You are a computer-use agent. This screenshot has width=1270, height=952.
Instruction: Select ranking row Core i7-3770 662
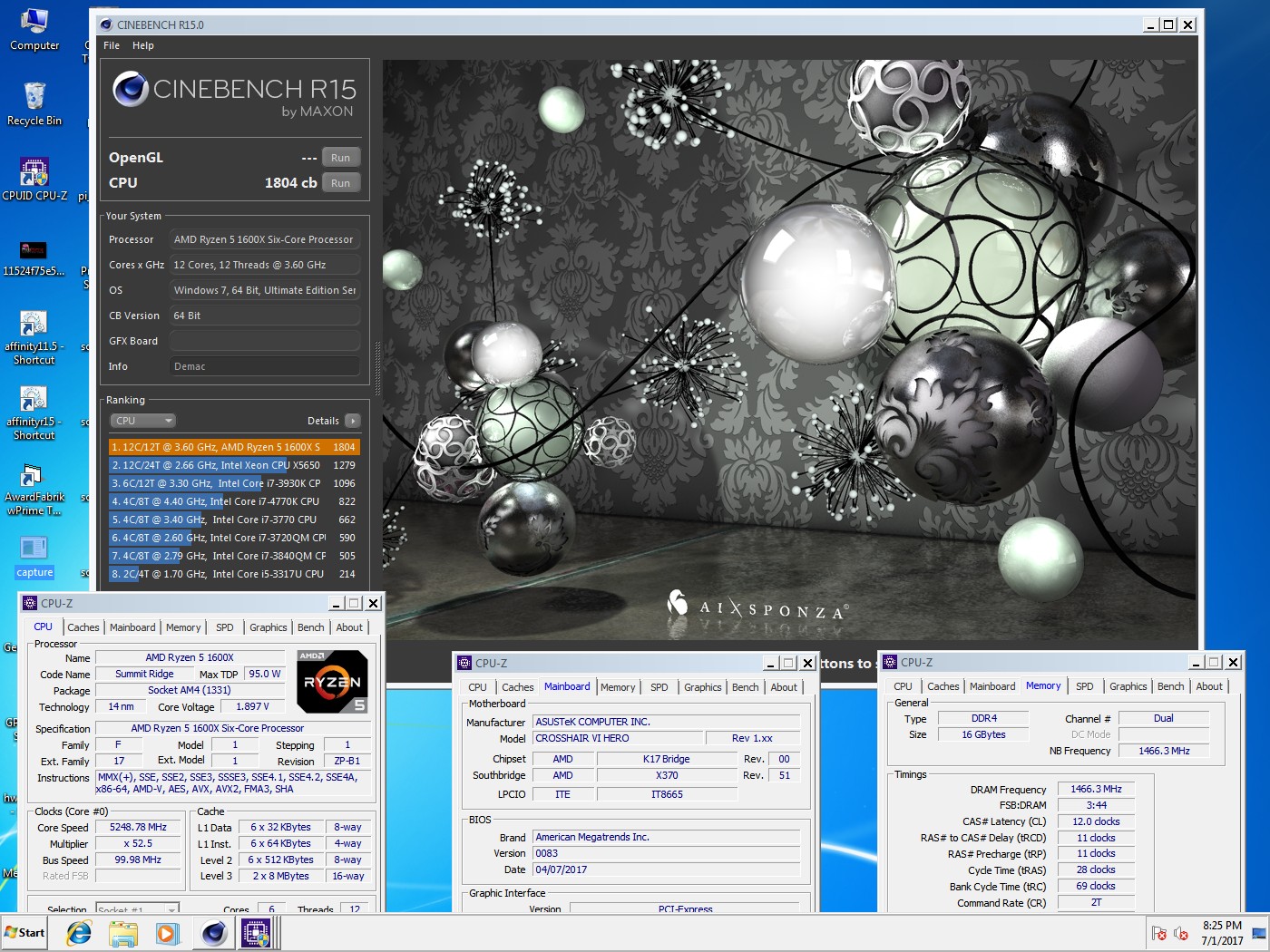pos(234,520)
